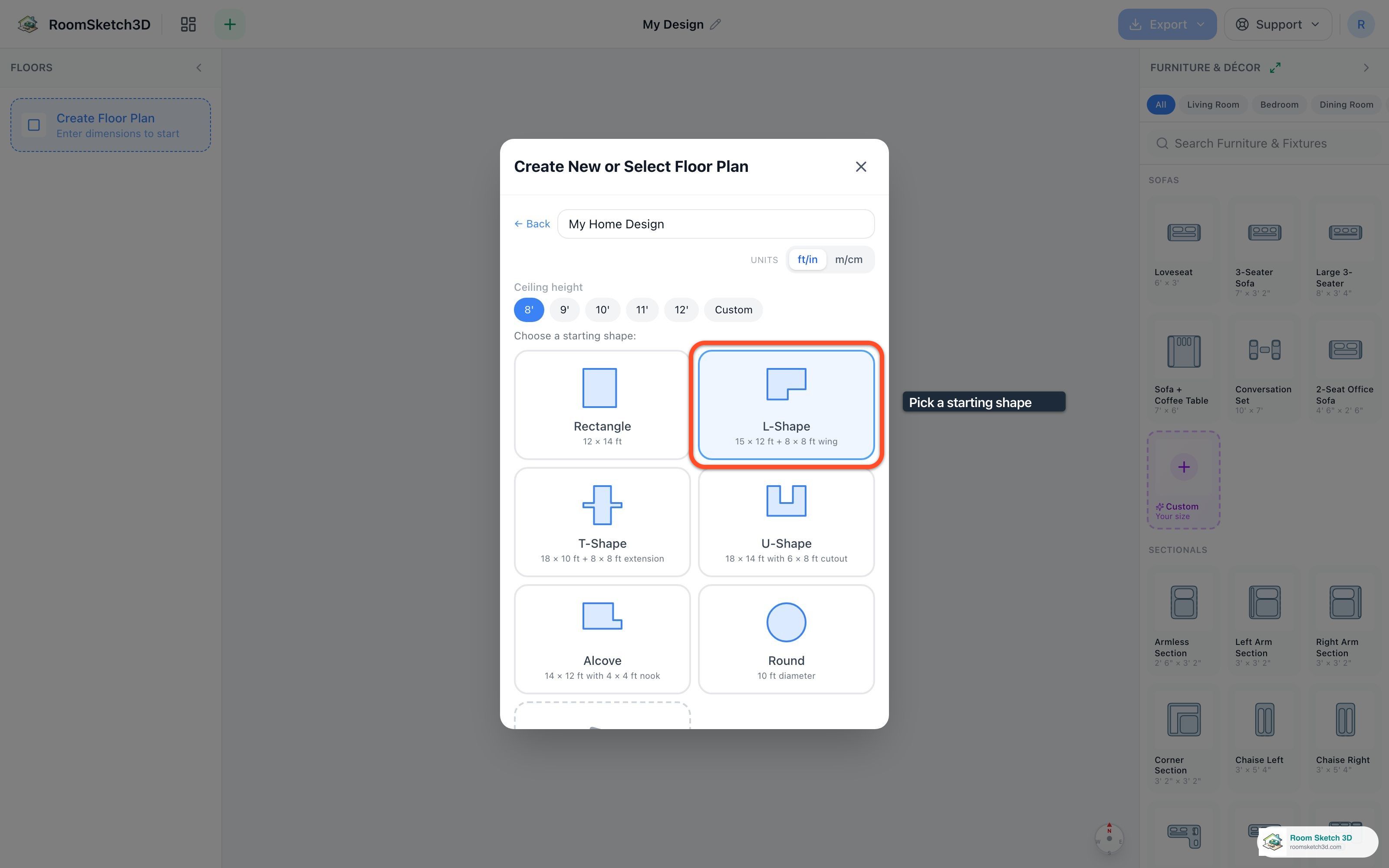The height and width of the screenshot is (868, 1389).
Task: Click the floor plan name field
Action: (x=716, y=224)
